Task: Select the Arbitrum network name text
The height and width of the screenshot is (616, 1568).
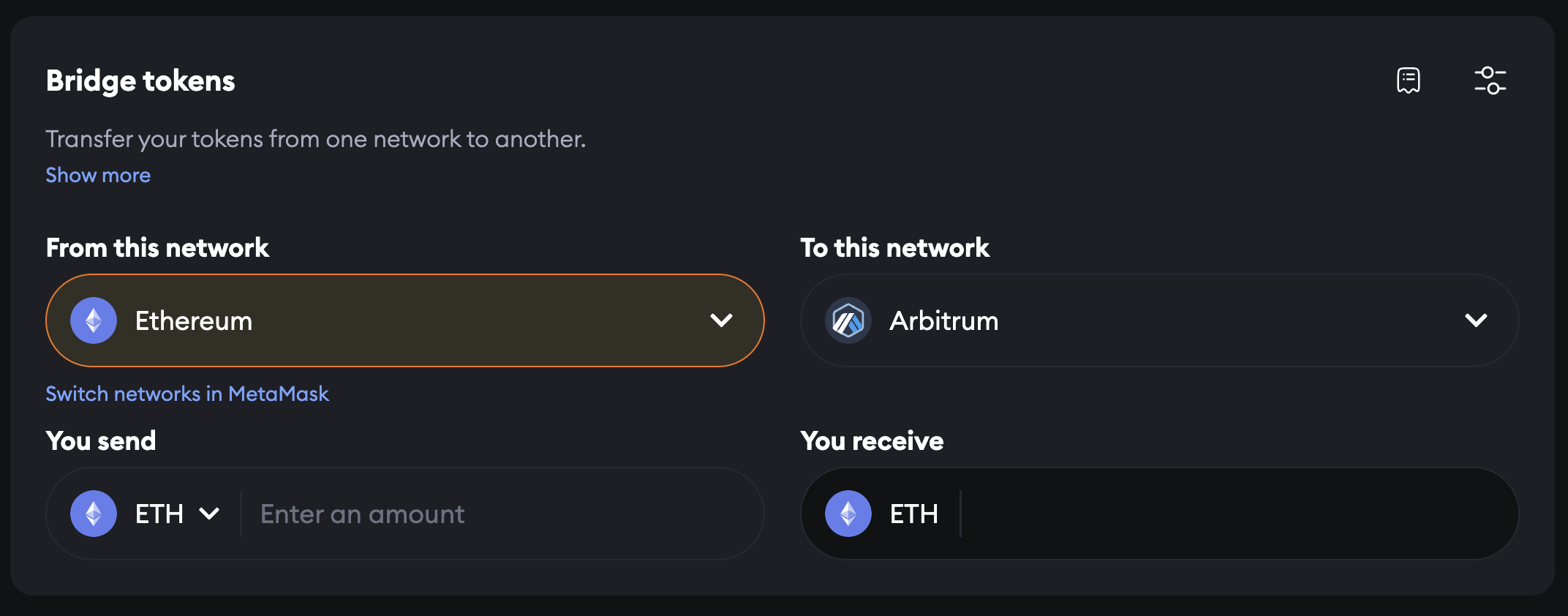Action: [x=943, y=321]
